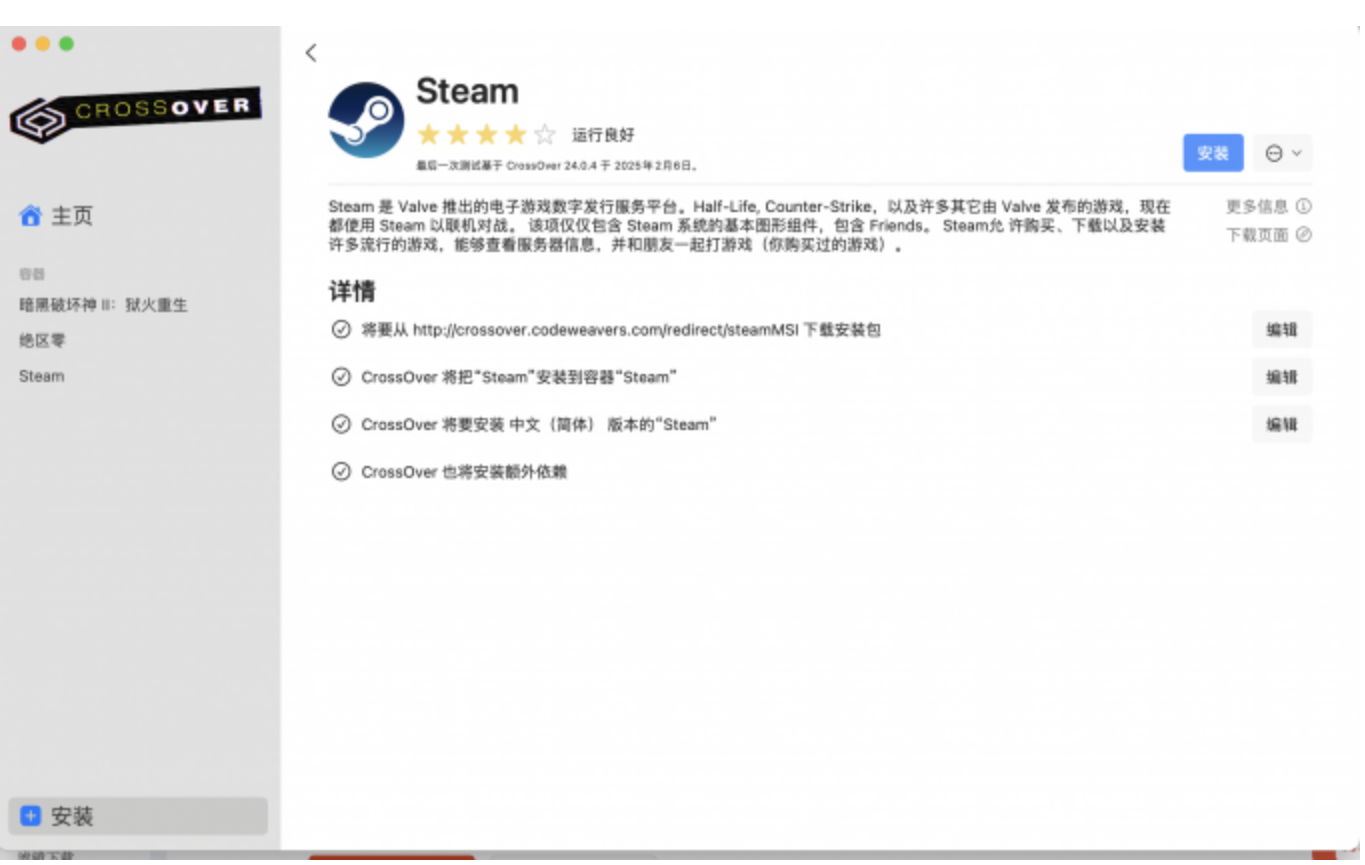The height and width of the screenshot is (865, 1365).
Task: Open the 安装 section at the sidebar bottom
Action: (x=138, y=816)
